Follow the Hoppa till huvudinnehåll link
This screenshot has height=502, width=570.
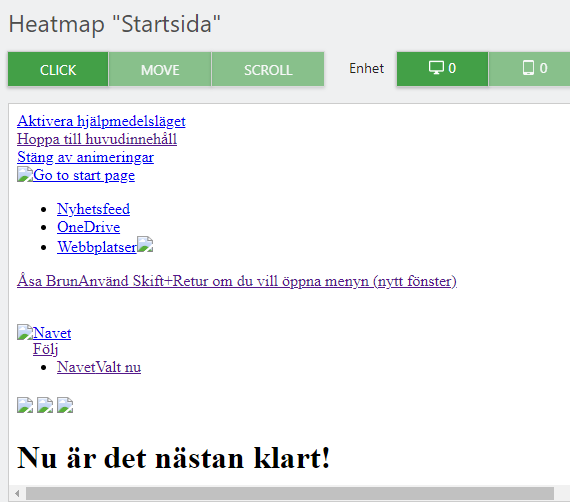[x=97, y=139]
